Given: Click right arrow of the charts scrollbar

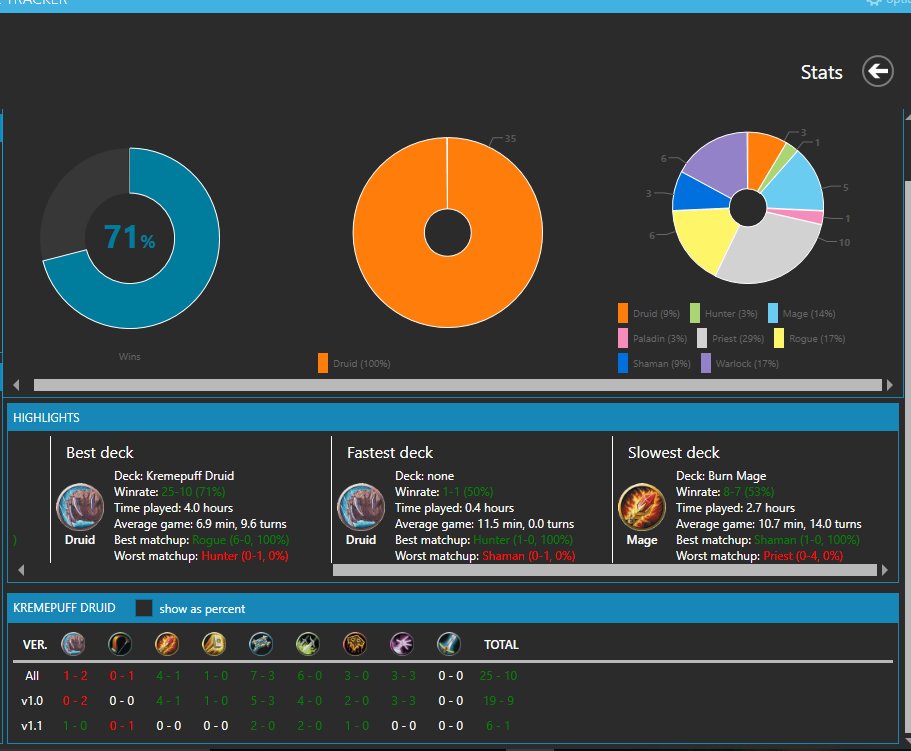Looking at the screenshot, I should point(890,385).
